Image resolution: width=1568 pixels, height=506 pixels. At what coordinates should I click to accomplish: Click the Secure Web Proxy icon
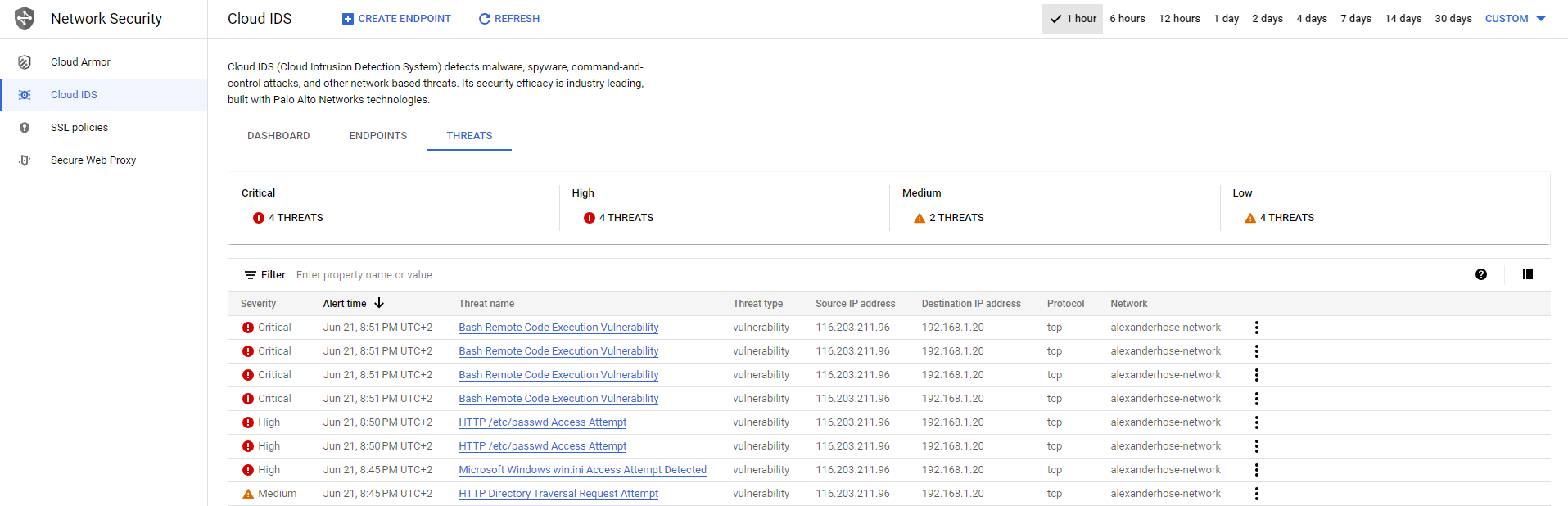pyautogui.click(x=25, y=160)
